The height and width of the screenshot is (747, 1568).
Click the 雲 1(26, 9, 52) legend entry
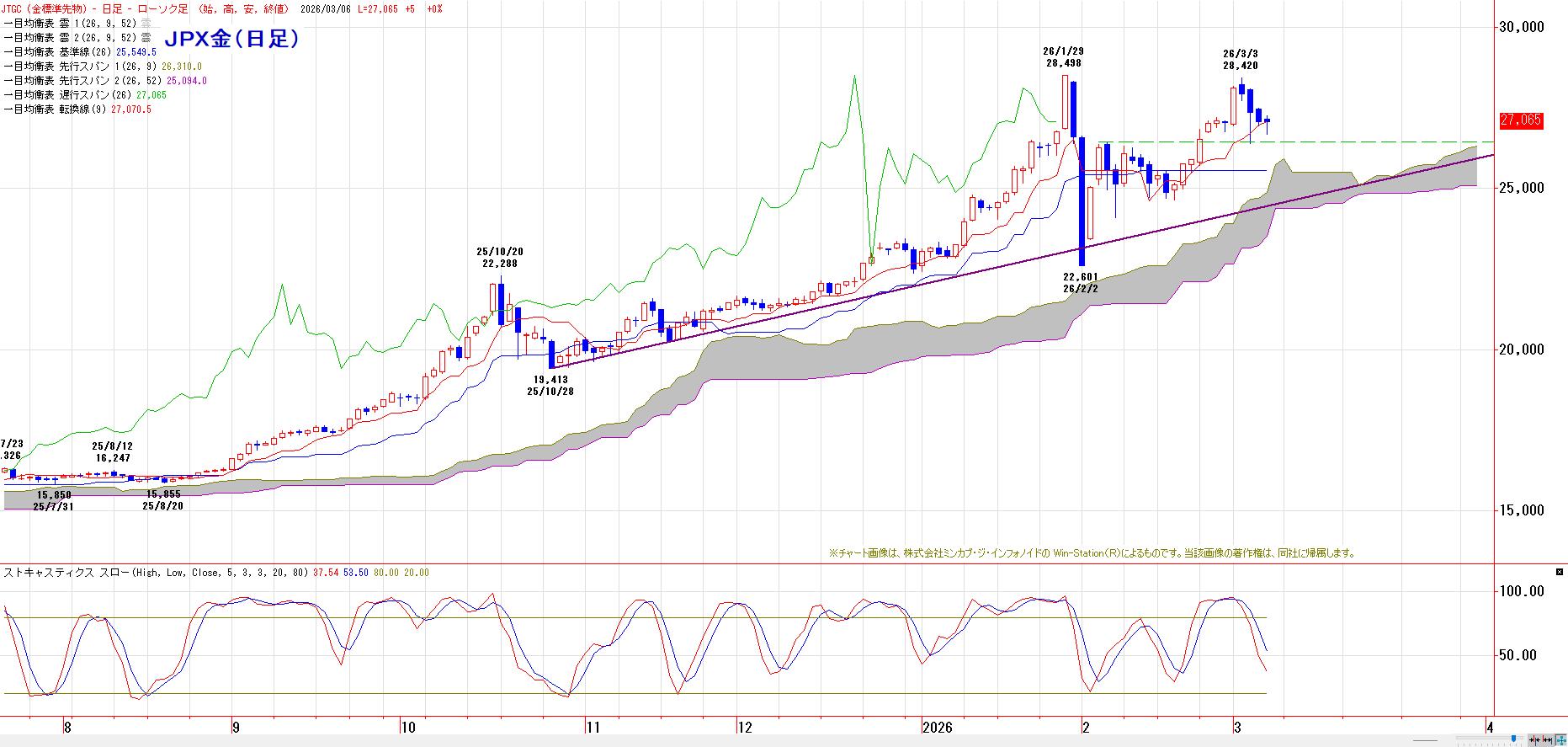coord(77,24)
